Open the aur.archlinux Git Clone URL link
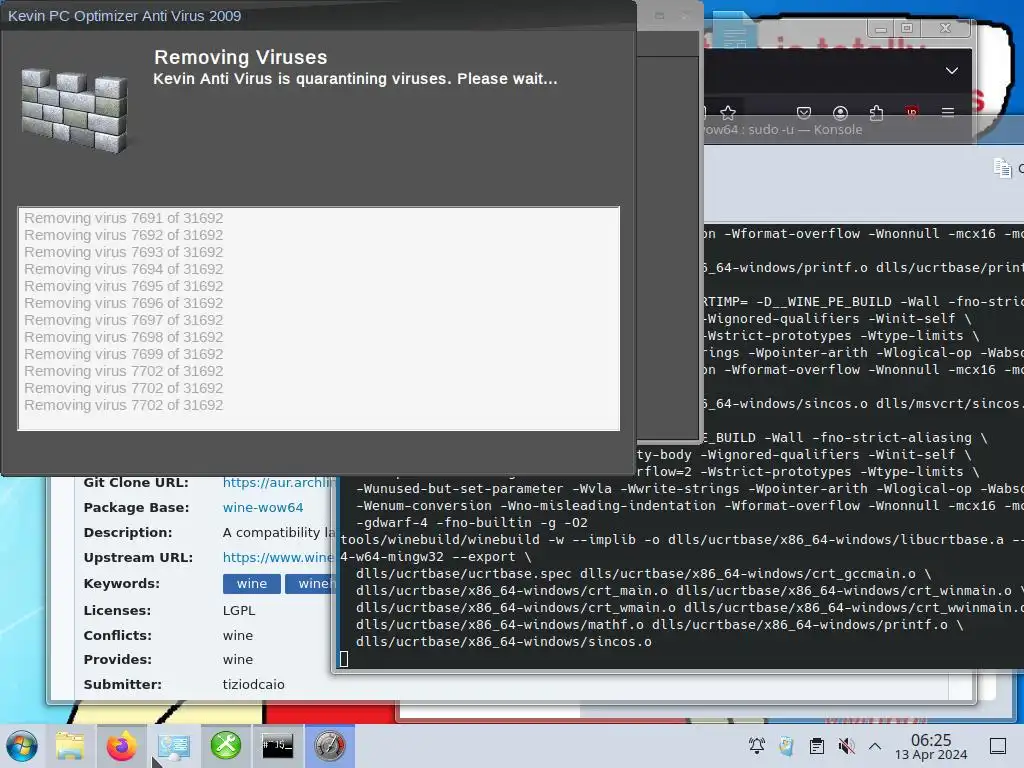 [x=279, y=483]
